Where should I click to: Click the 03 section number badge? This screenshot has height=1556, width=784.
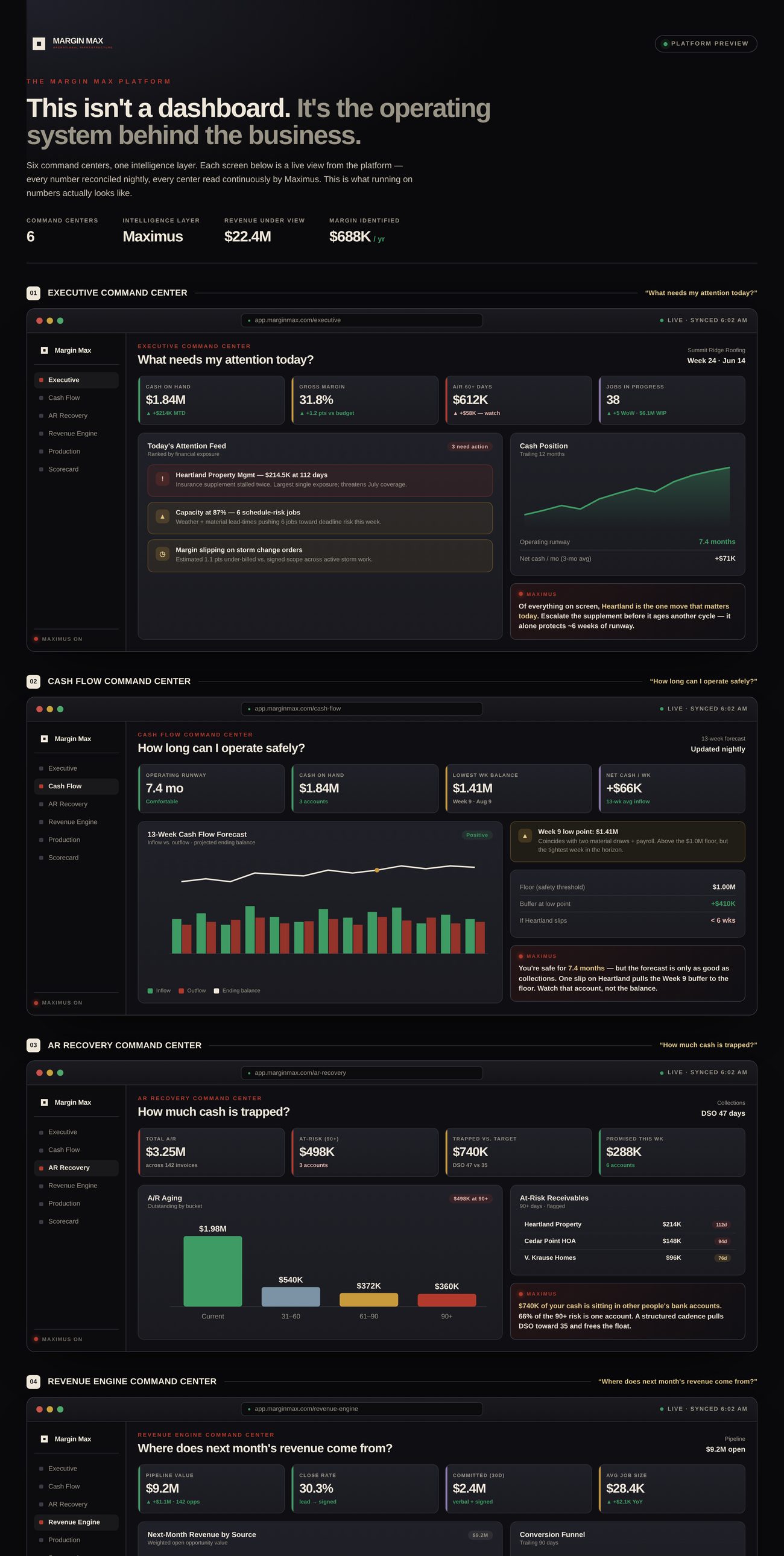click(x=33, y=1045)
